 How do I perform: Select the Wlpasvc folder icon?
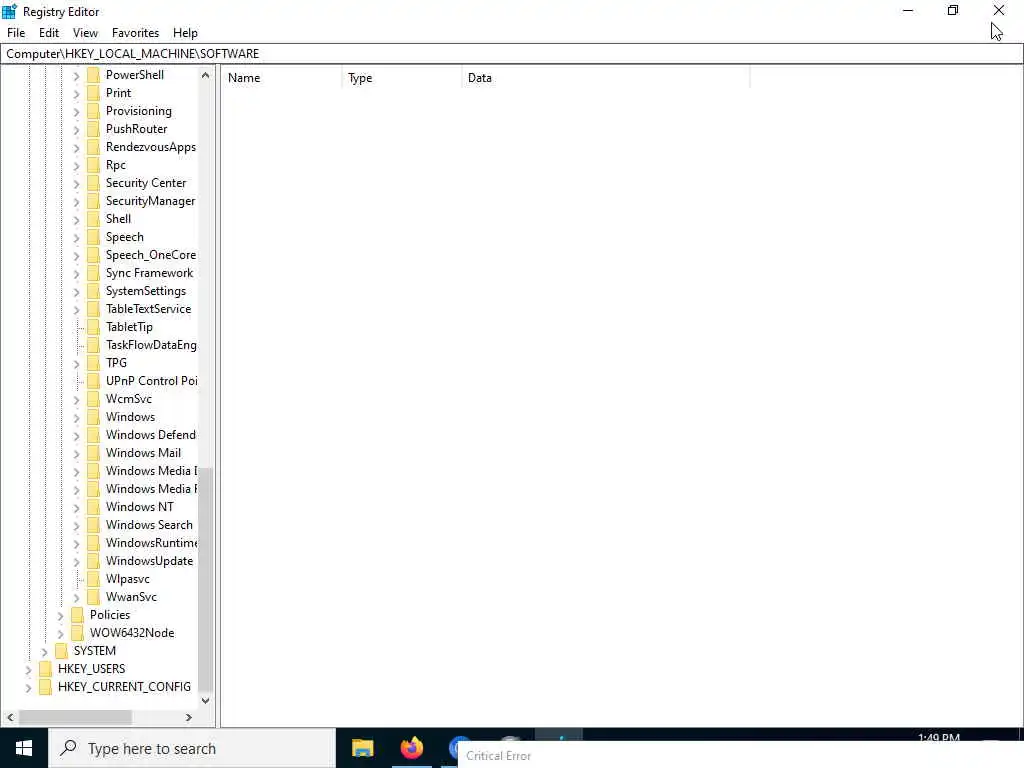(93, 579)
